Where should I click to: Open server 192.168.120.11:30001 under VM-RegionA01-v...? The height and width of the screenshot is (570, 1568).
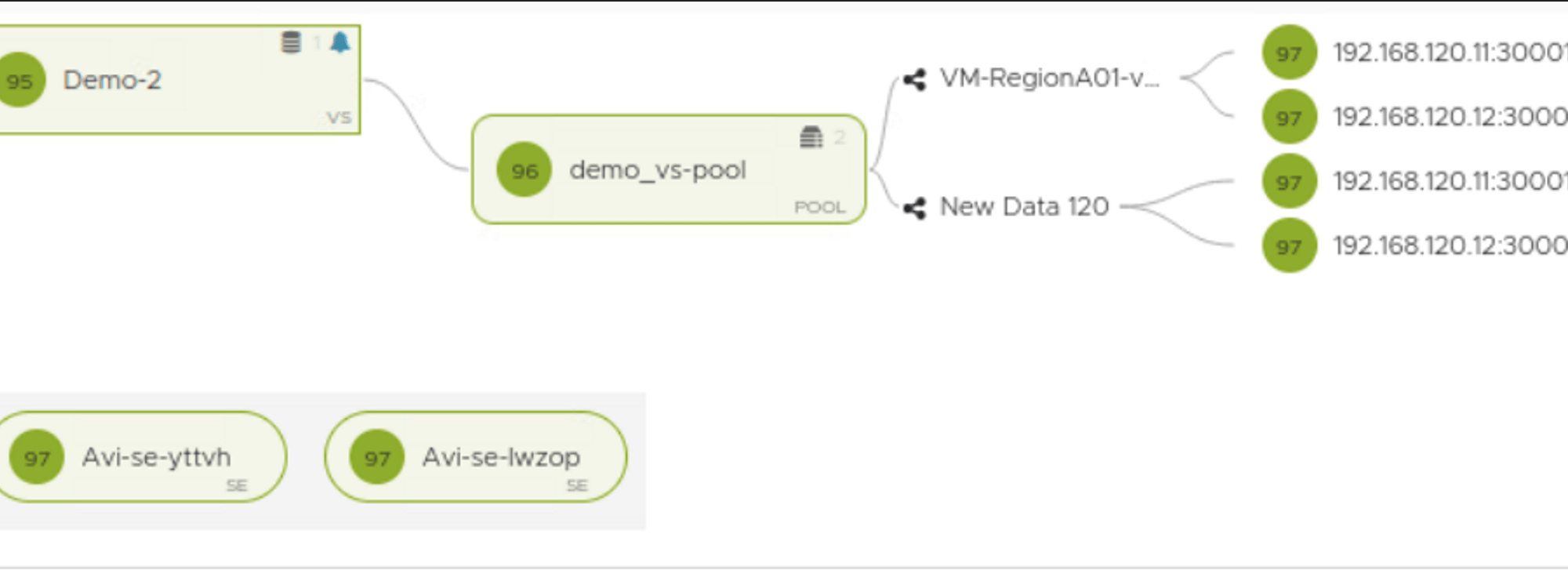[1449, 53]
